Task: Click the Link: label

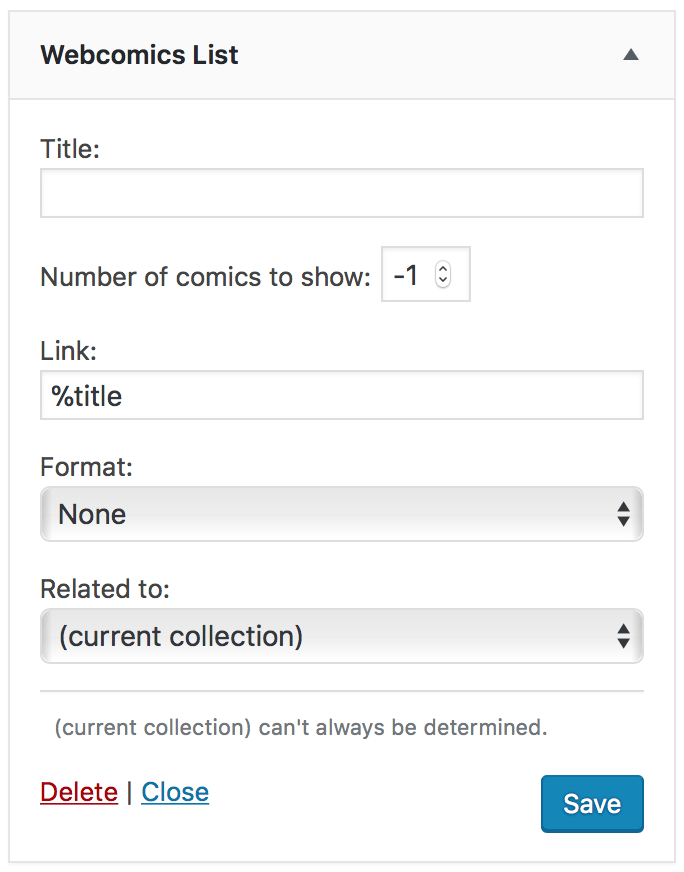Action: pyautogui.click(x=68, y=351)
